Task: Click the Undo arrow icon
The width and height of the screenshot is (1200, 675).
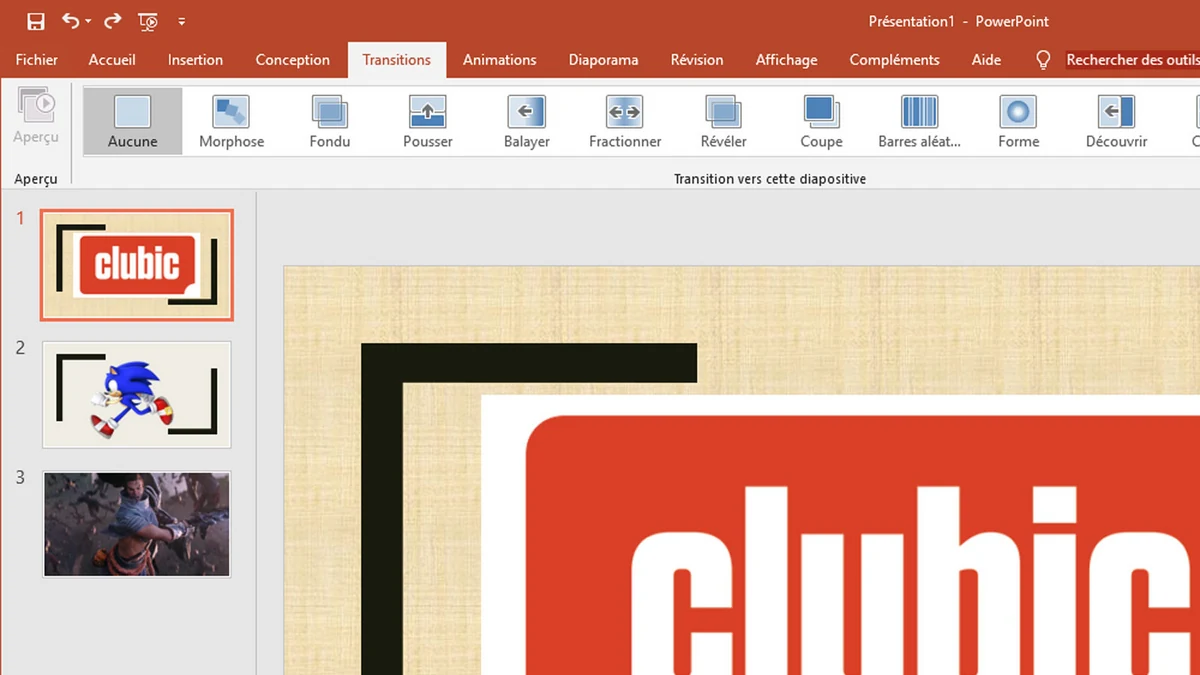Action: (70, 20)
